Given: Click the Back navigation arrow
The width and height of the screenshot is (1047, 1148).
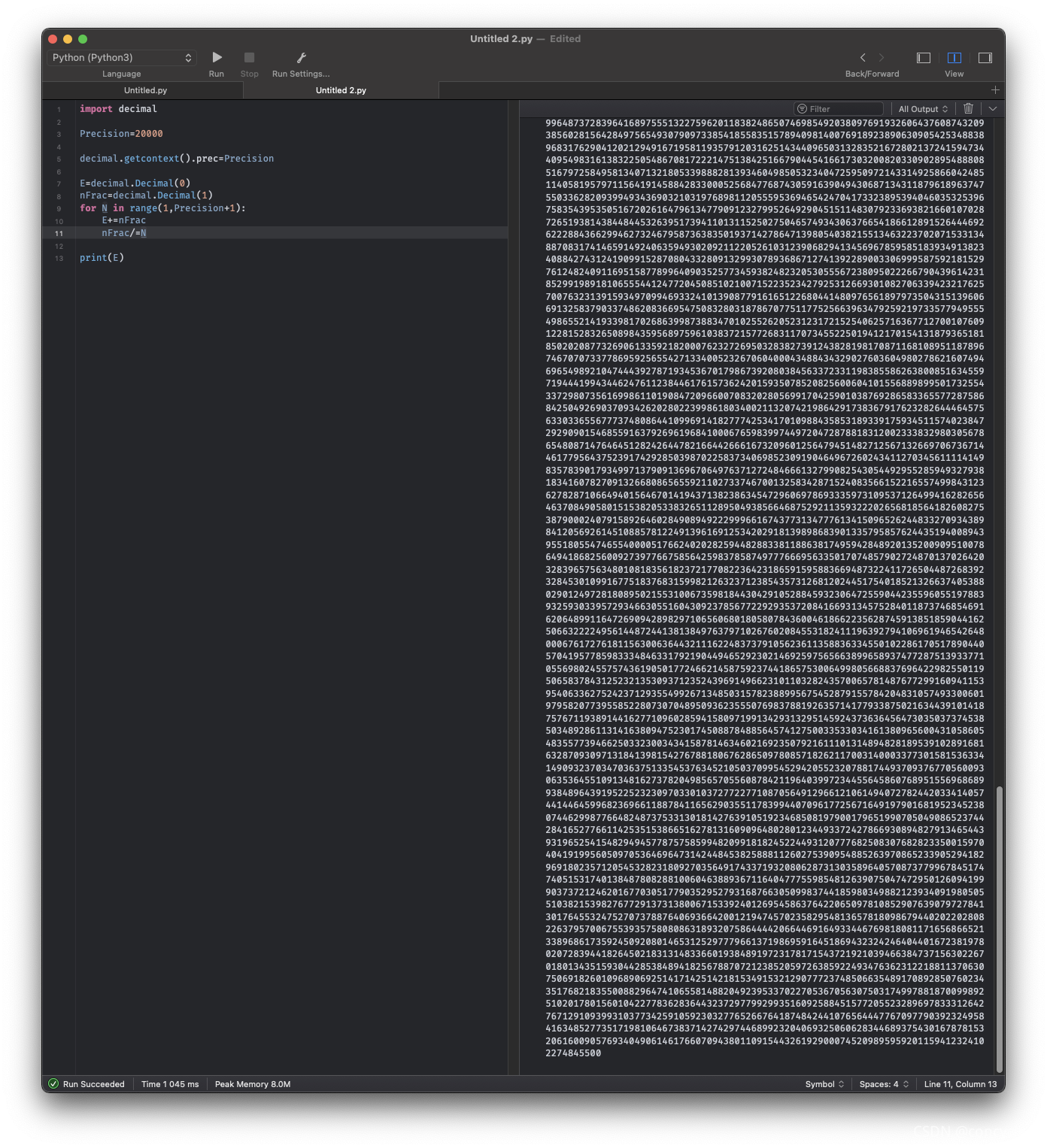Looking at the screenshot, I should (x=863, y=57).
